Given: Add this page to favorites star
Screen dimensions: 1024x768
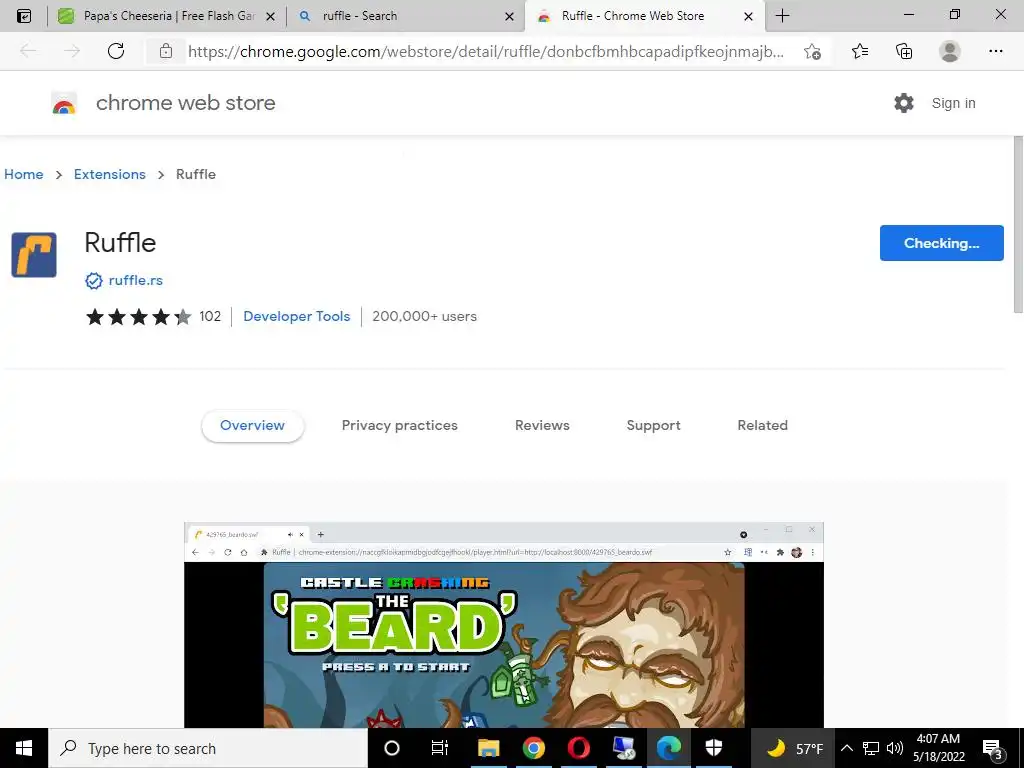Looking at the screenshot, I should coord(812,51).
